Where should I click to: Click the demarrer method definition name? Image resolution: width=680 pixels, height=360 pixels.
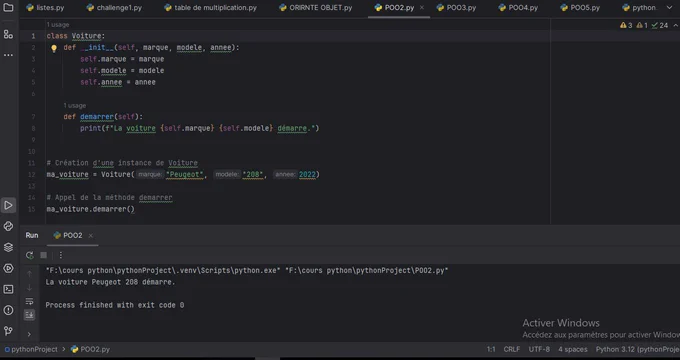point(97,117)
